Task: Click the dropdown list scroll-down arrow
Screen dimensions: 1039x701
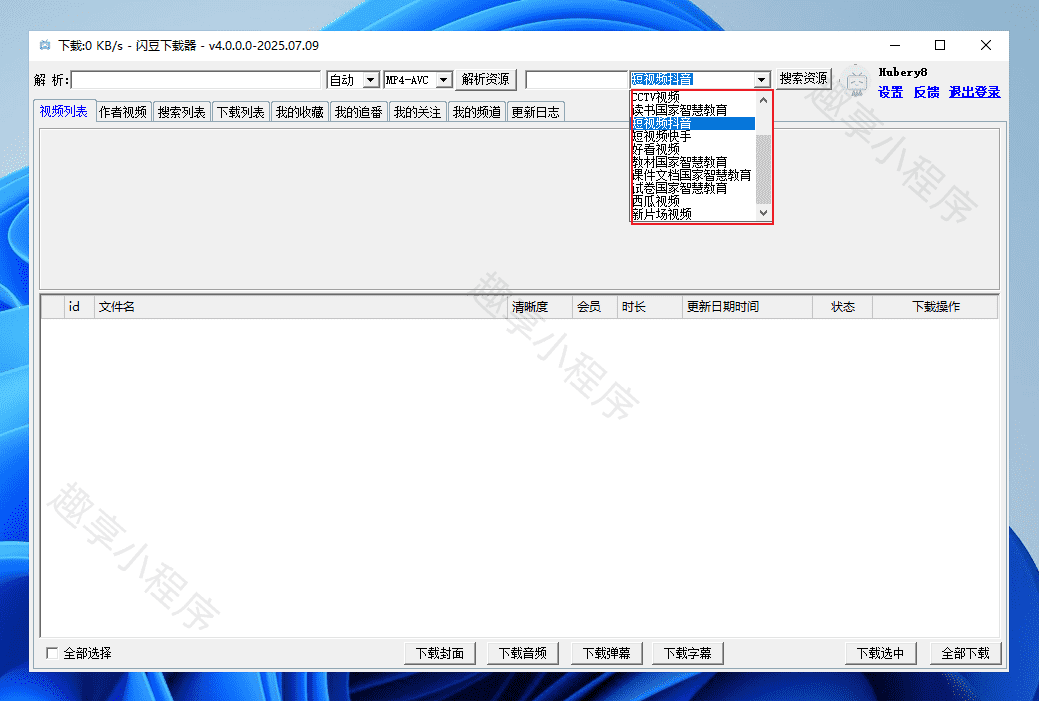Action: pyautogui.click(x=763, y=213)
